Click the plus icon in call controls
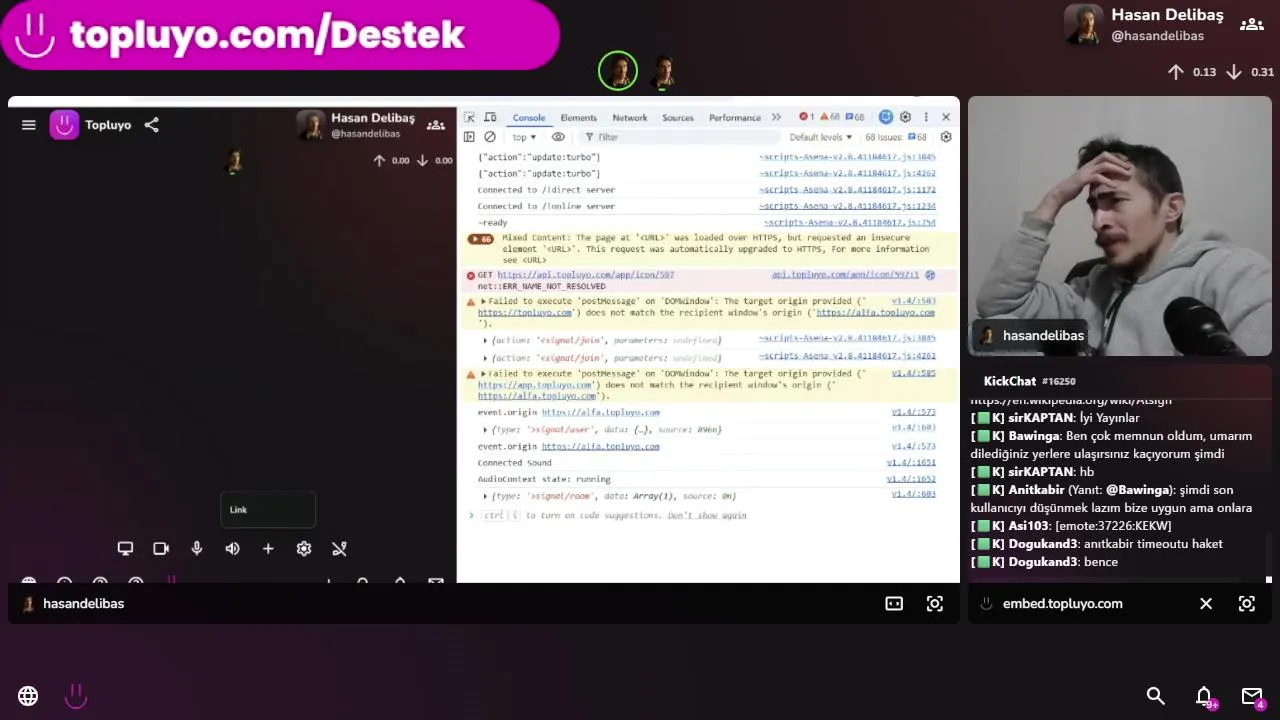1280x720 pixels. pos(268,548)
